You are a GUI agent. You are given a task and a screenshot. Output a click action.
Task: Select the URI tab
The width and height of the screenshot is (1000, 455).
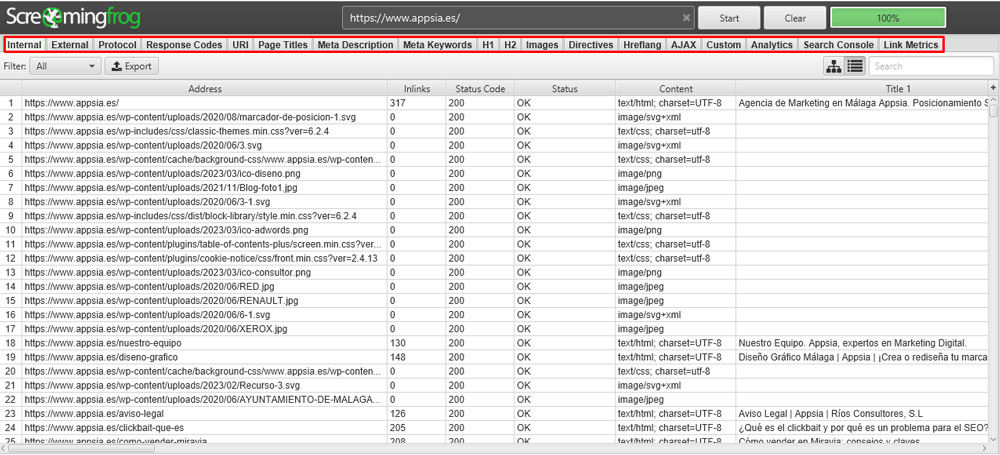click(240, 45)
